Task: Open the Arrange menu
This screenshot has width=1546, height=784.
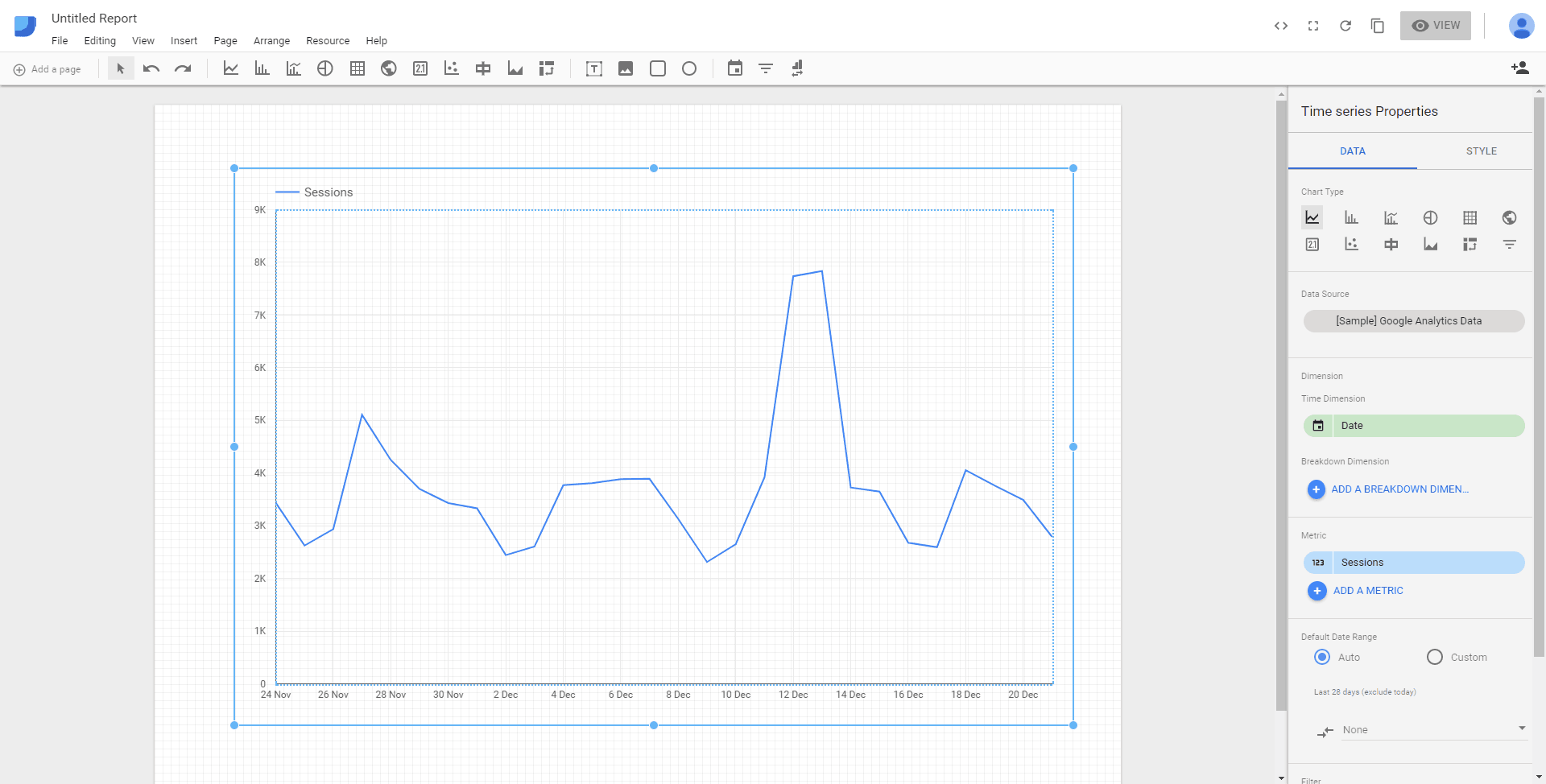Action: [271, 41]
